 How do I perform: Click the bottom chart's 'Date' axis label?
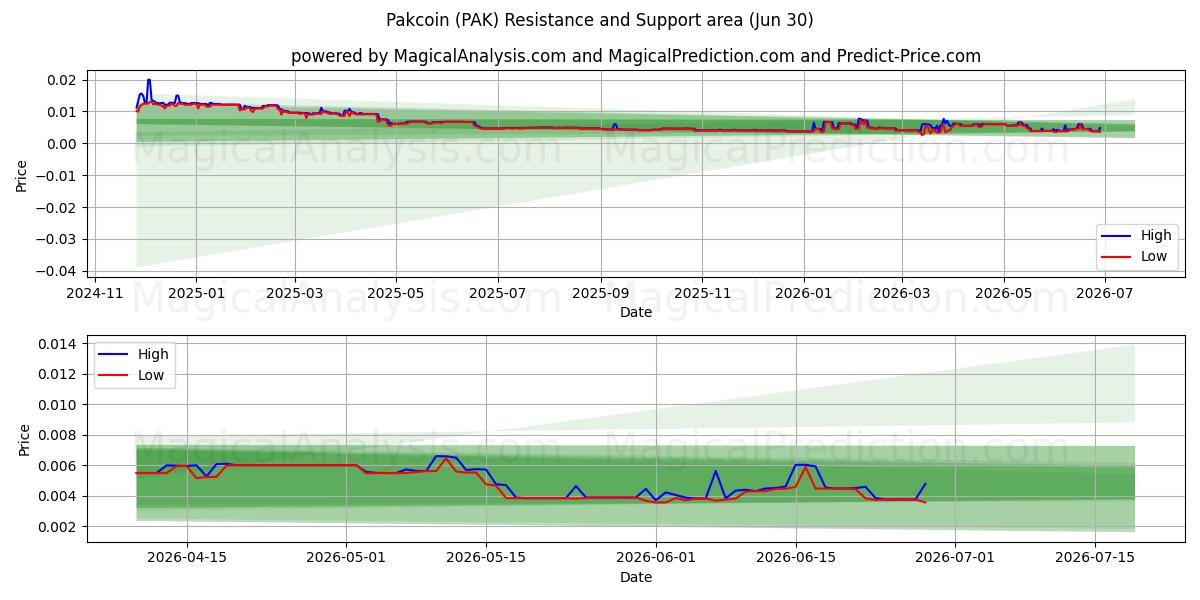636,577
